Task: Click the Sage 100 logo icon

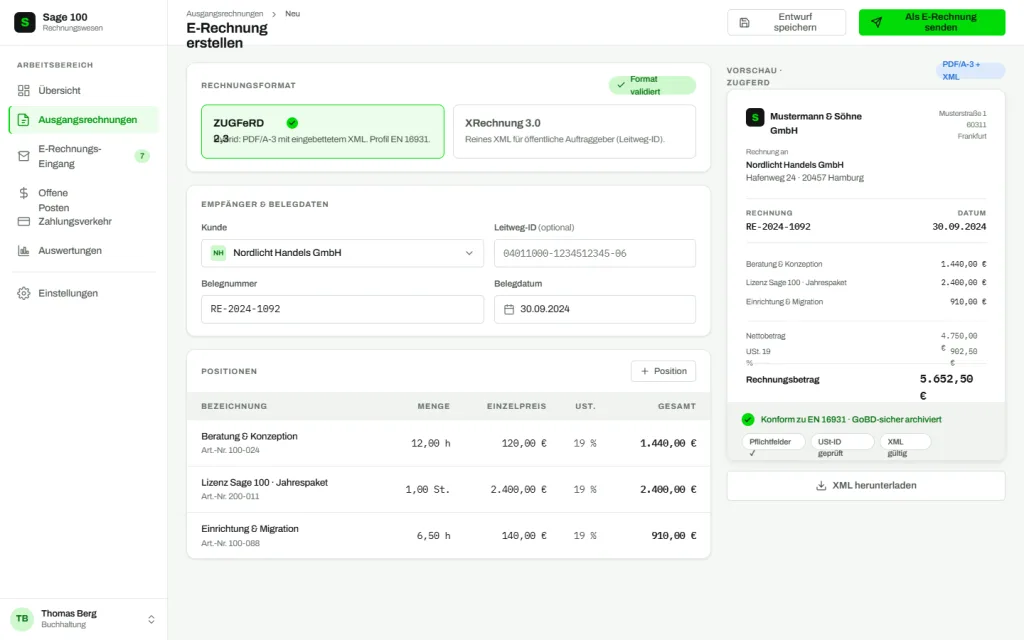Action: (x=25, y=22)
